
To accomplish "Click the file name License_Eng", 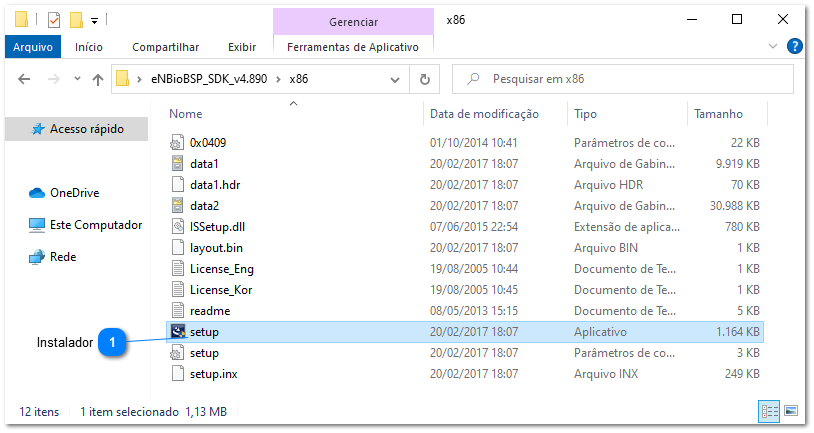I will pyautogui.click(x=222, y=269).
